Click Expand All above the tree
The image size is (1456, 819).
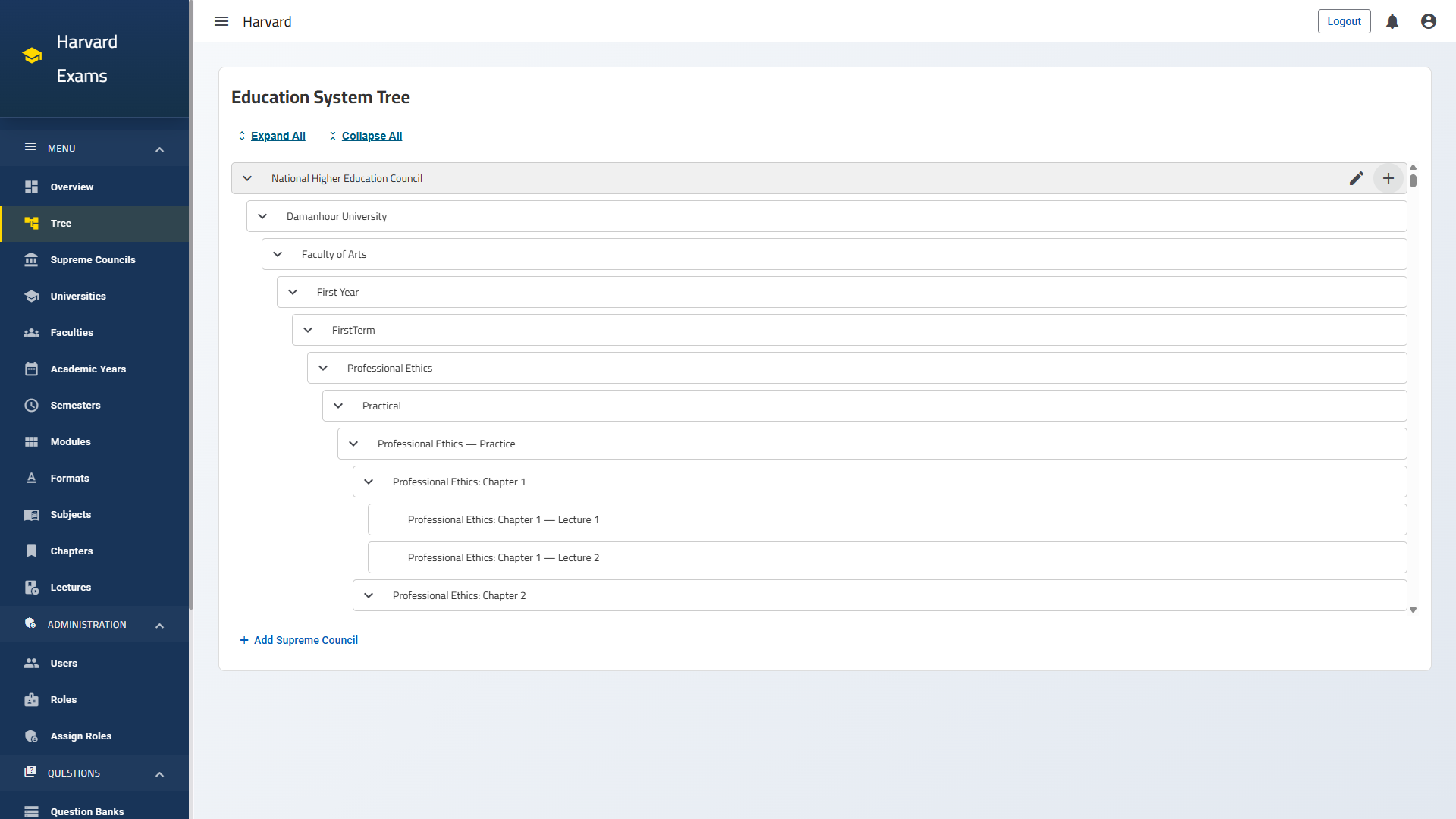278,136
